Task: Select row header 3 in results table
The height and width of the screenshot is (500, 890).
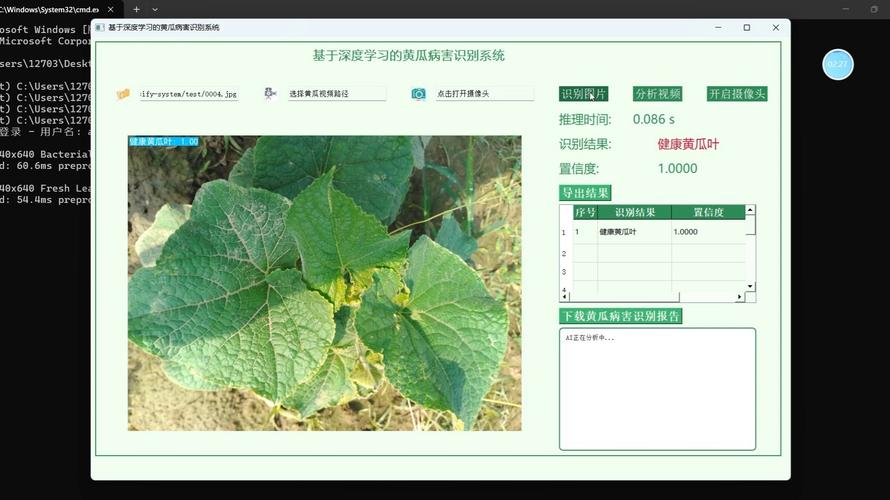Action: pyautogui.click(x=564, y=272)
